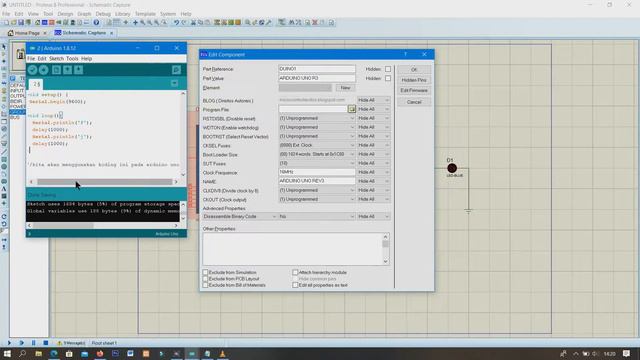640x360 pixels.
Task: Click the Edit Firmware button
Action: coord(414,90)
